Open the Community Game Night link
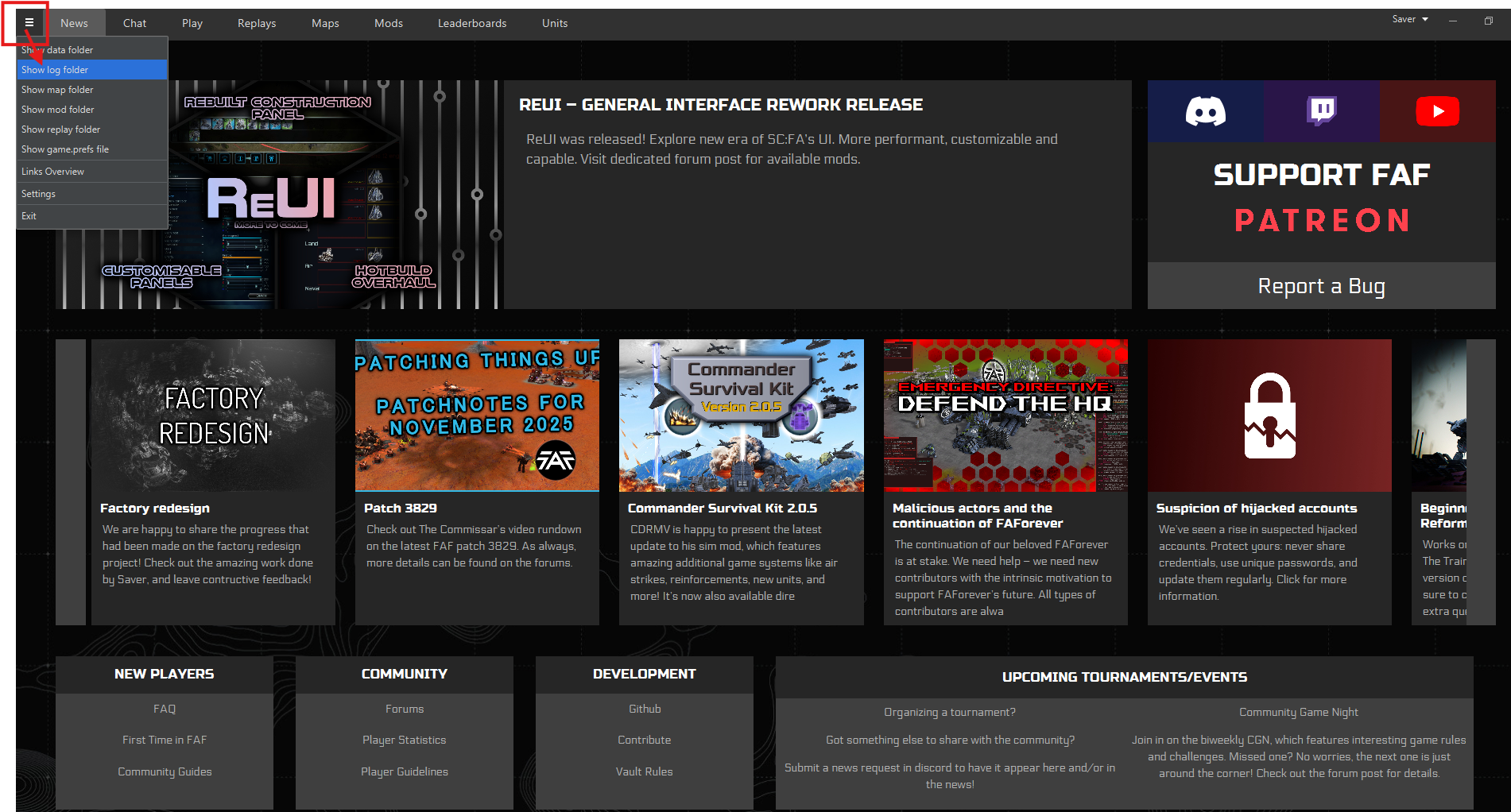 (x=1299, y=712)
